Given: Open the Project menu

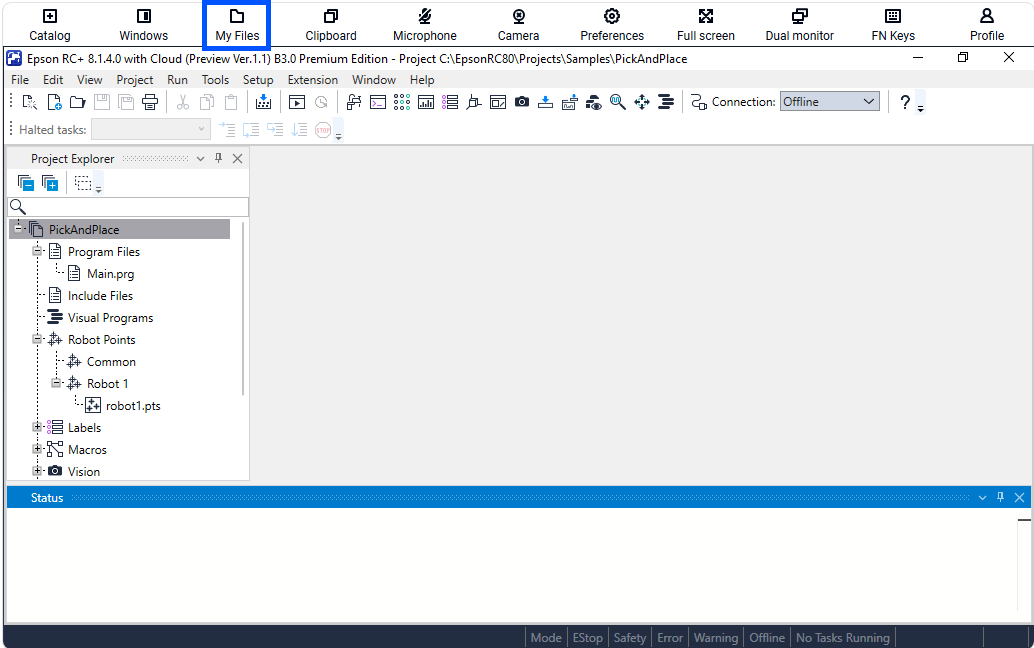Looking at the screenshot, I should (135, 80).
